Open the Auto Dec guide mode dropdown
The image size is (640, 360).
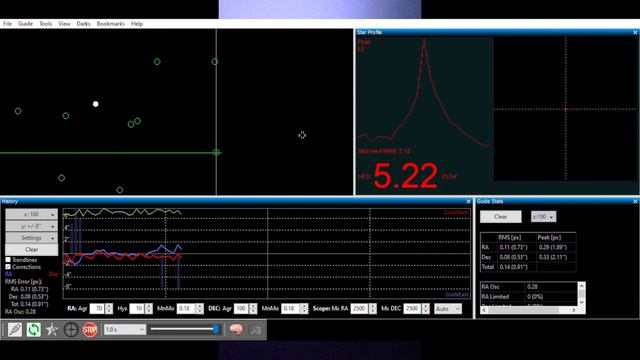(x=448, y=309)
